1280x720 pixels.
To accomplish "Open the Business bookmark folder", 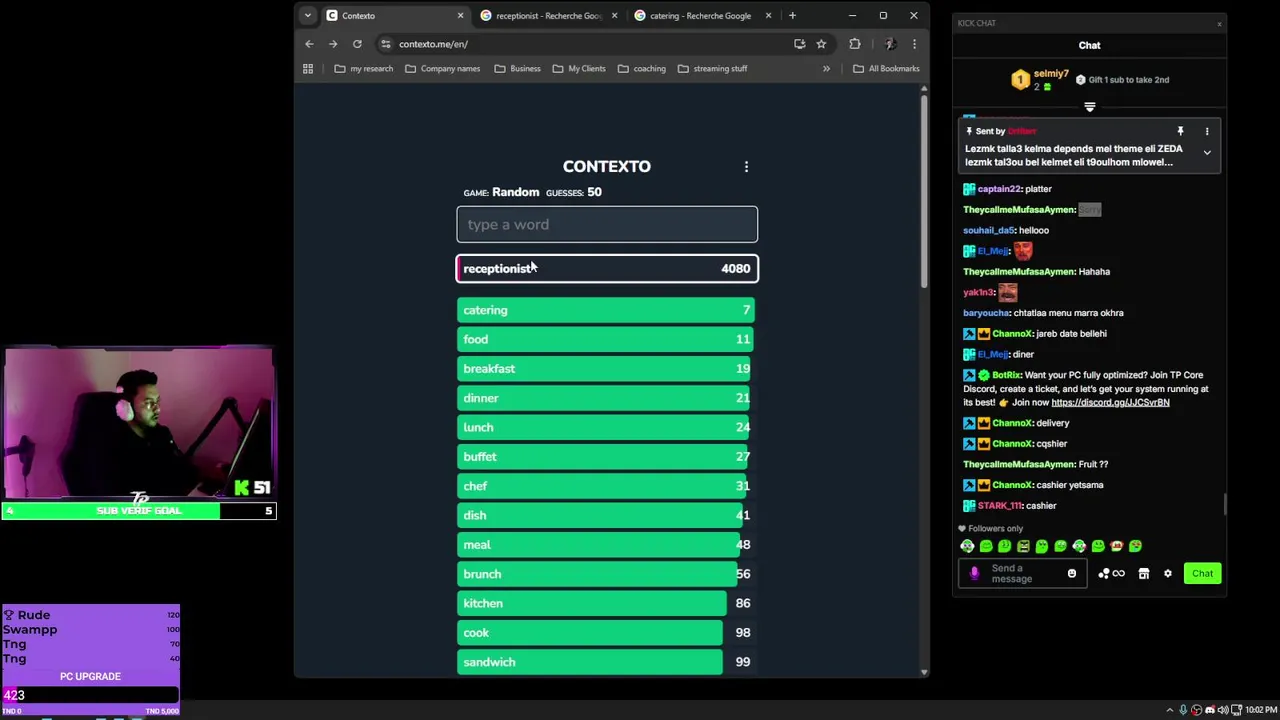I will click(x=517, y=69).
